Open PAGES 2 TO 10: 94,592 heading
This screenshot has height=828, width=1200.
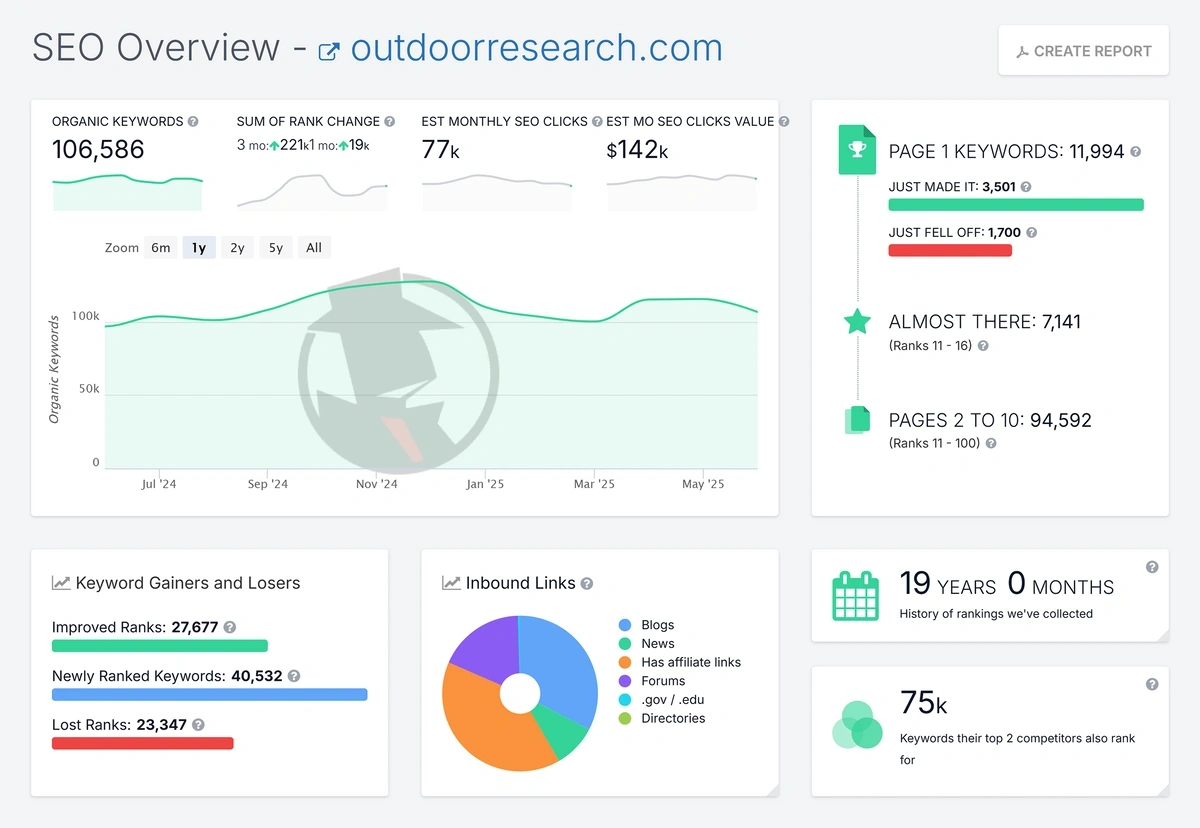(x=990, y=421)
